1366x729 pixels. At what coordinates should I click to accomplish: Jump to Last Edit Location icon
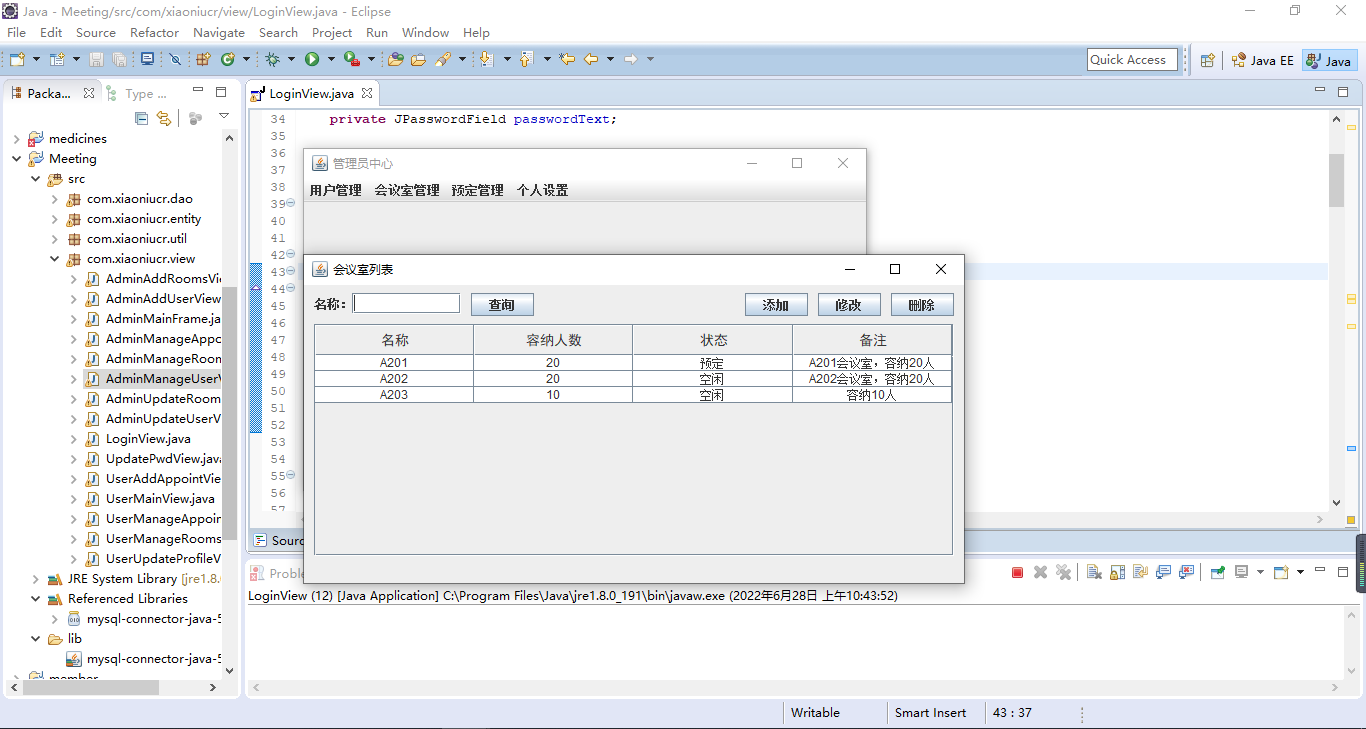[x=567, y=59]
